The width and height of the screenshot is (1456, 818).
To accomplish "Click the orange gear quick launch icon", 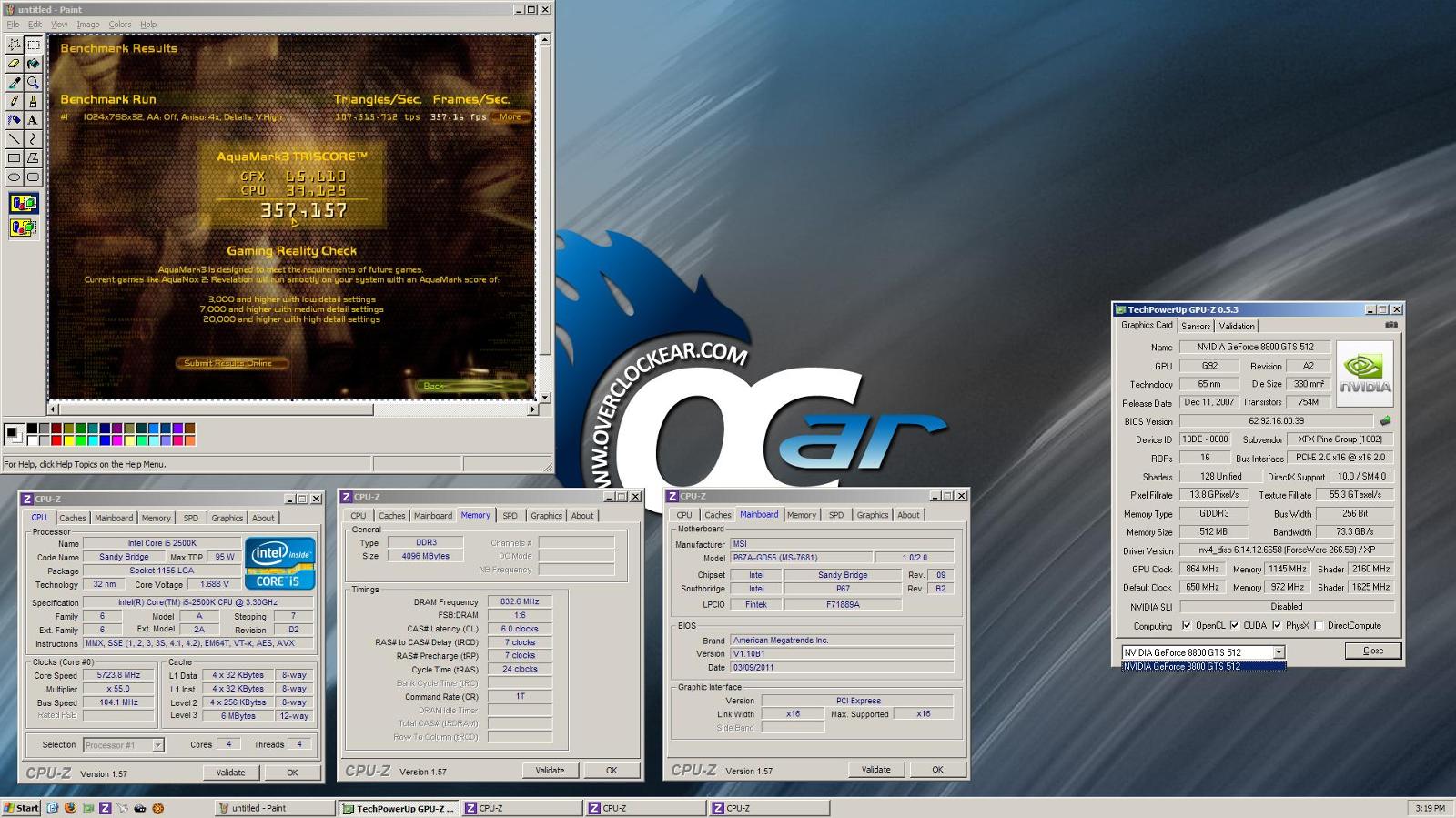I will (157, 807).
